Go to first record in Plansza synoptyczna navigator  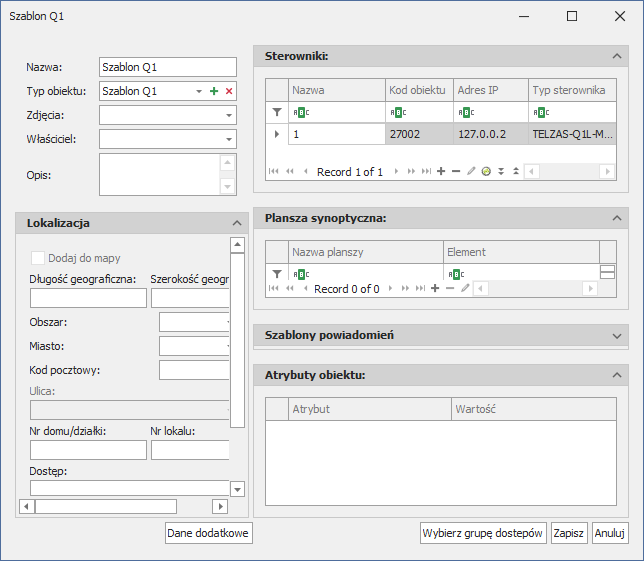click(274, 288)
